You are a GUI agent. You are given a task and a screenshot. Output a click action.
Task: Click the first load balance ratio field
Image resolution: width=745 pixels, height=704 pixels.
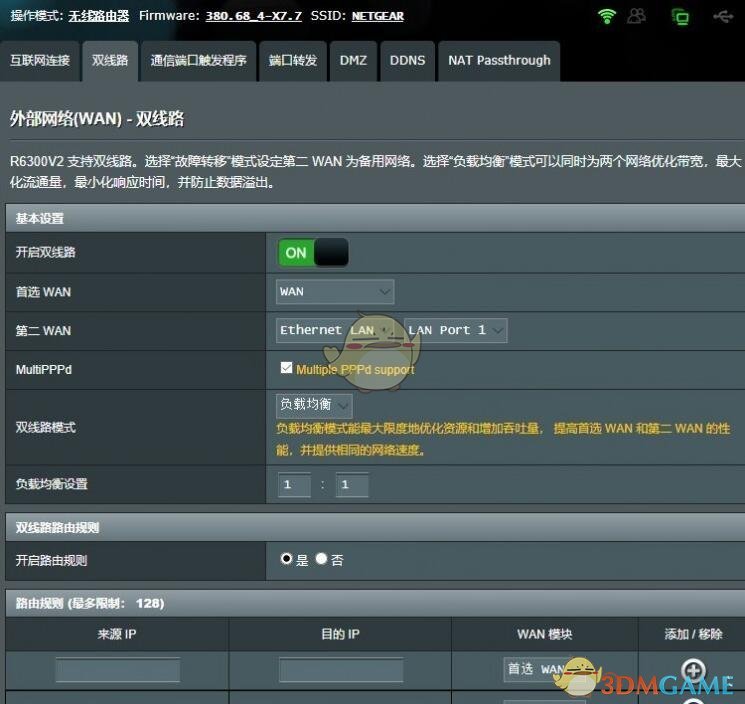[x=294, y=485]
